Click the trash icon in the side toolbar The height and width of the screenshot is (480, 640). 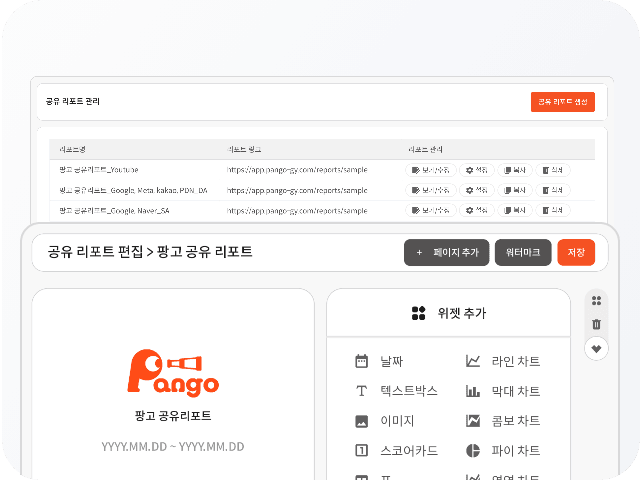(x=596, y=324)
